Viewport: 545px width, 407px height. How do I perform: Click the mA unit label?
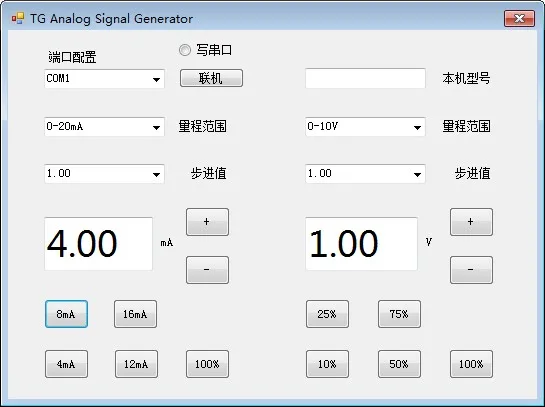pos(167,243)
